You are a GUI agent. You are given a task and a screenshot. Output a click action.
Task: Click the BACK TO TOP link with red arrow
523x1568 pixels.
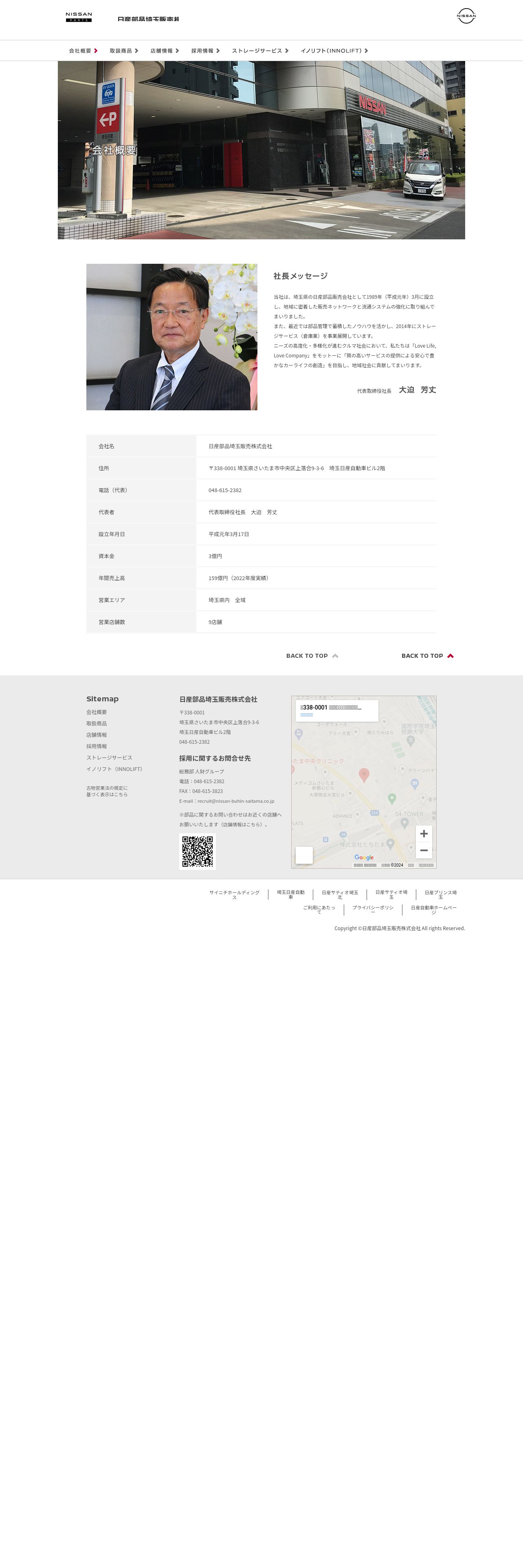click(x=427, y=655)
